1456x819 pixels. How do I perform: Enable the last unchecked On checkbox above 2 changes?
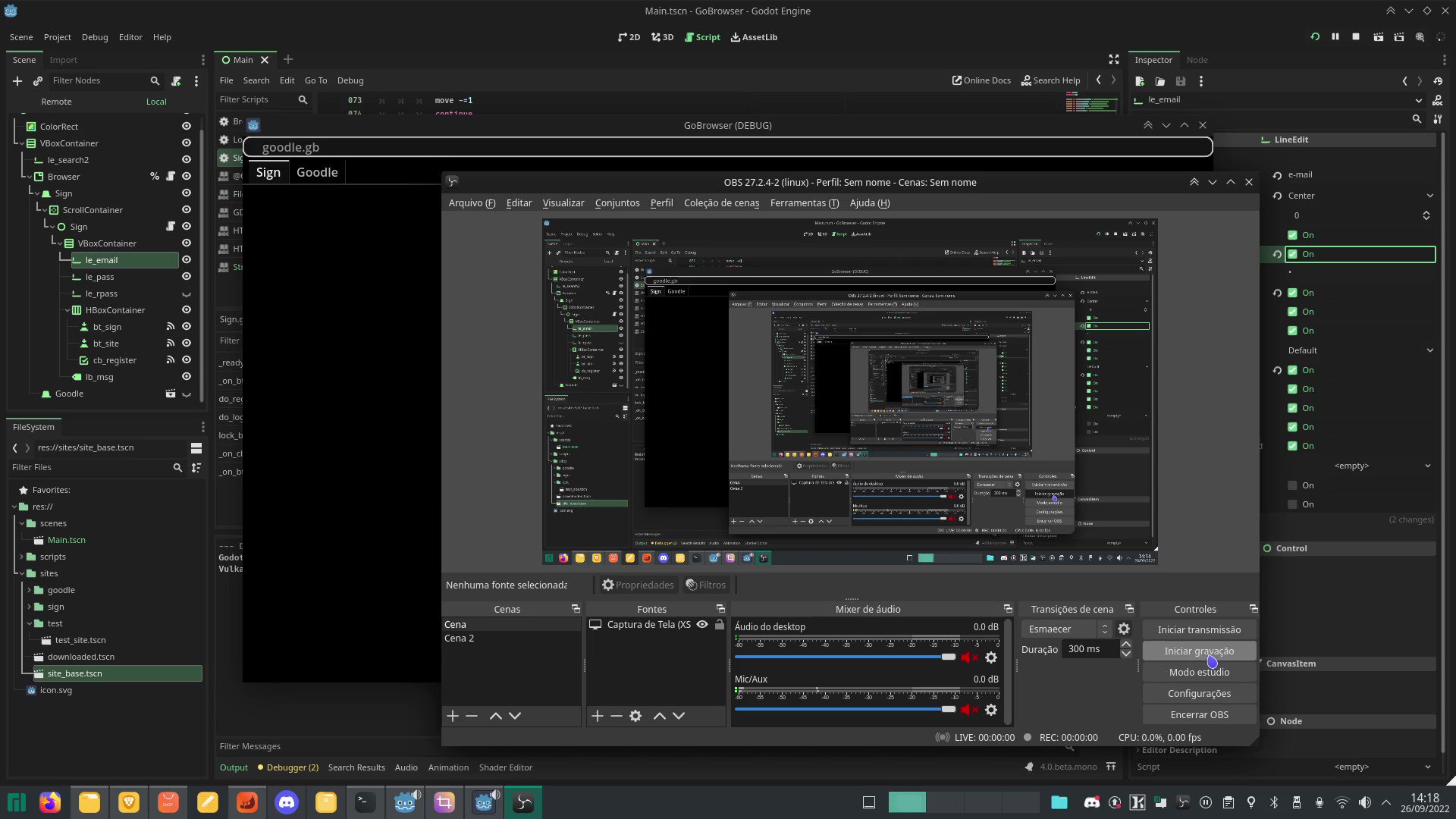(x=1293, y=505)
